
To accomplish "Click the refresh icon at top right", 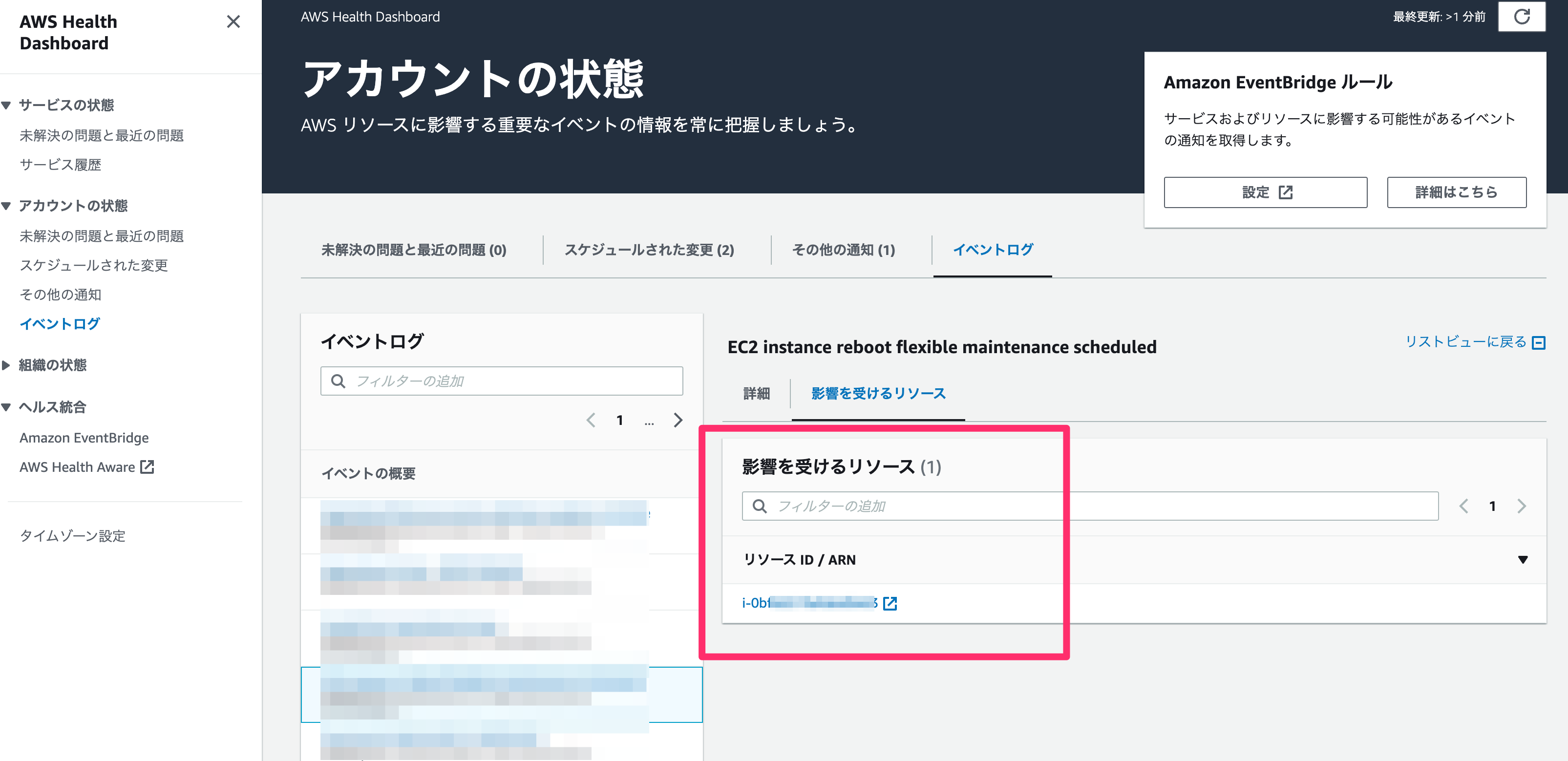I will coord(1521,17).
